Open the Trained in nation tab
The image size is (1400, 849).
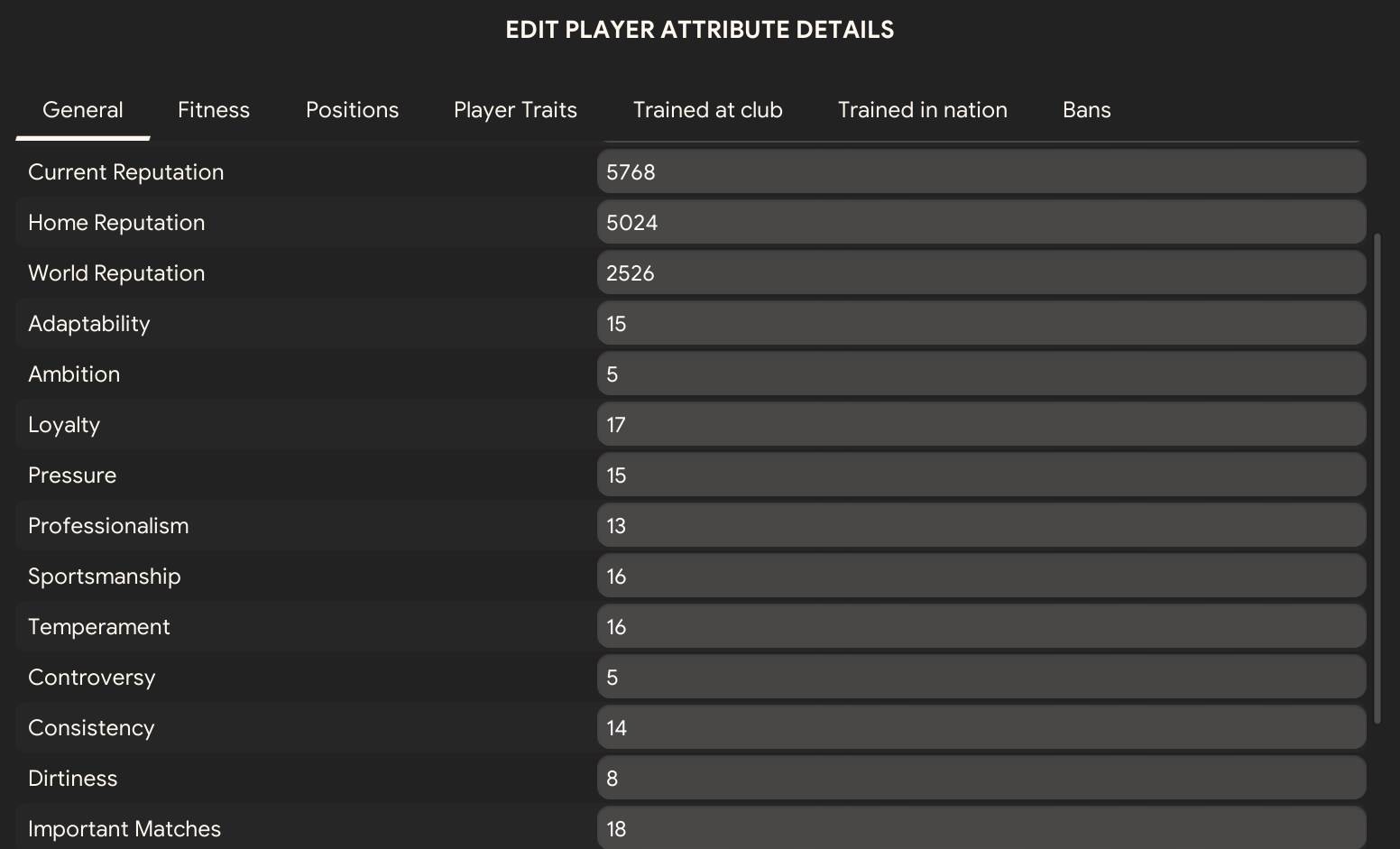[922, 110]
